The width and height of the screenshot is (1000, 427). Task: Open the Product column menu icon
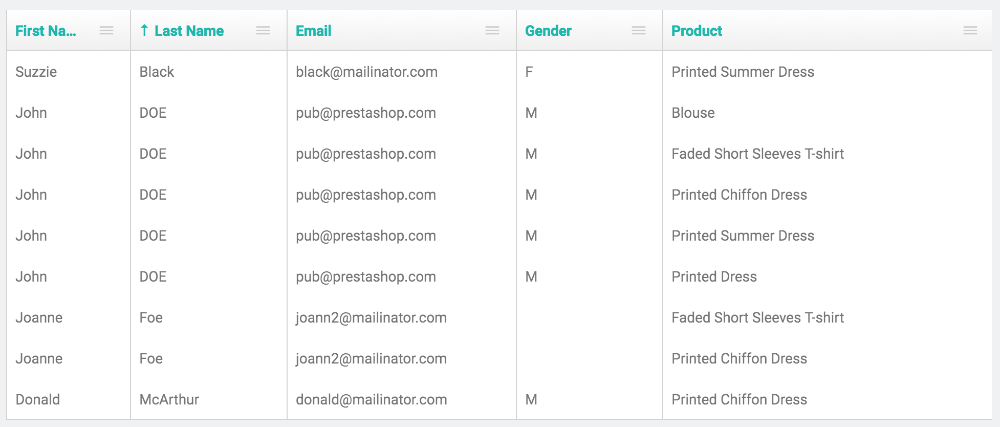(970, 31)
